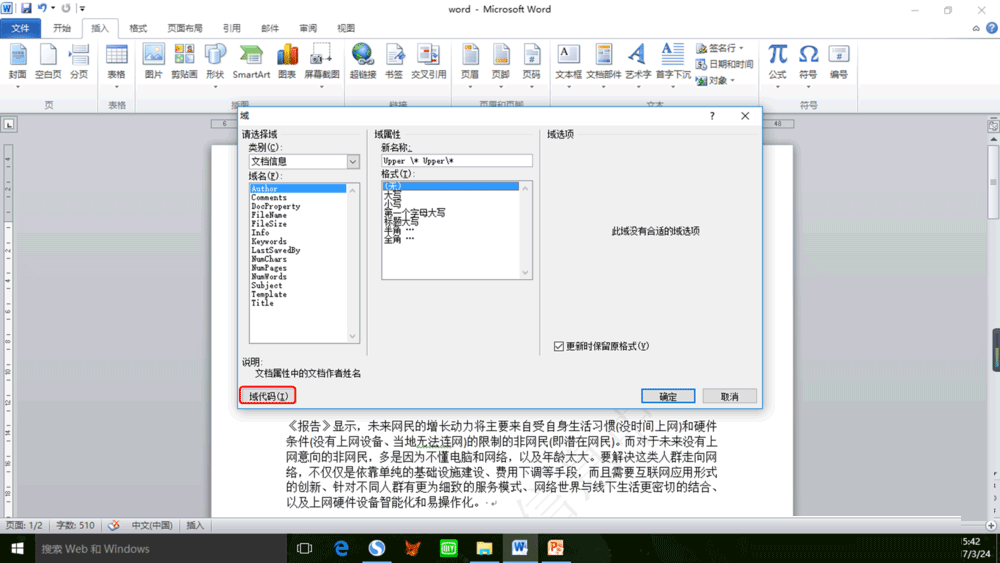The height and width of the screenshot is (563, 1000).
Task: Toggle preserve formatting during updates checkbox
Action: pos(559,346)
